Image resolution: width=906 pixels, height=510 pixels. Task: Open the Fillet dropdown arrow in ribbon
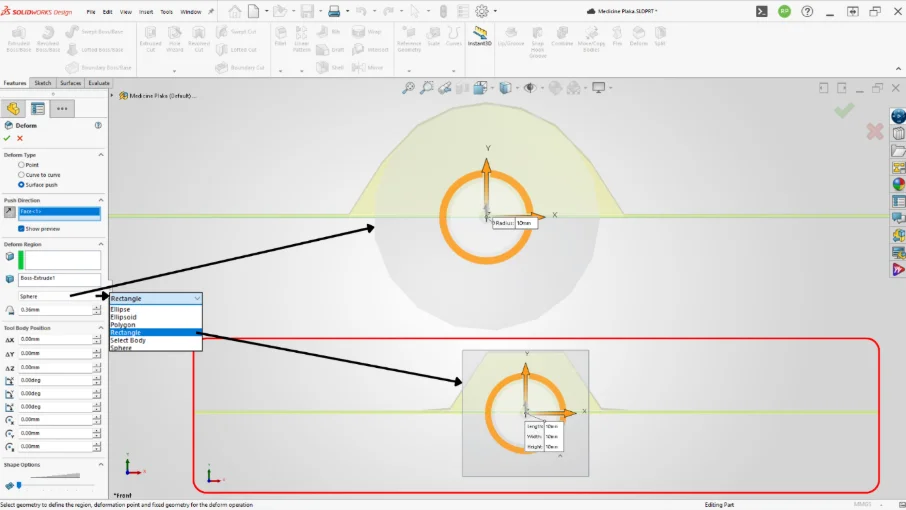tap(280, 71)
